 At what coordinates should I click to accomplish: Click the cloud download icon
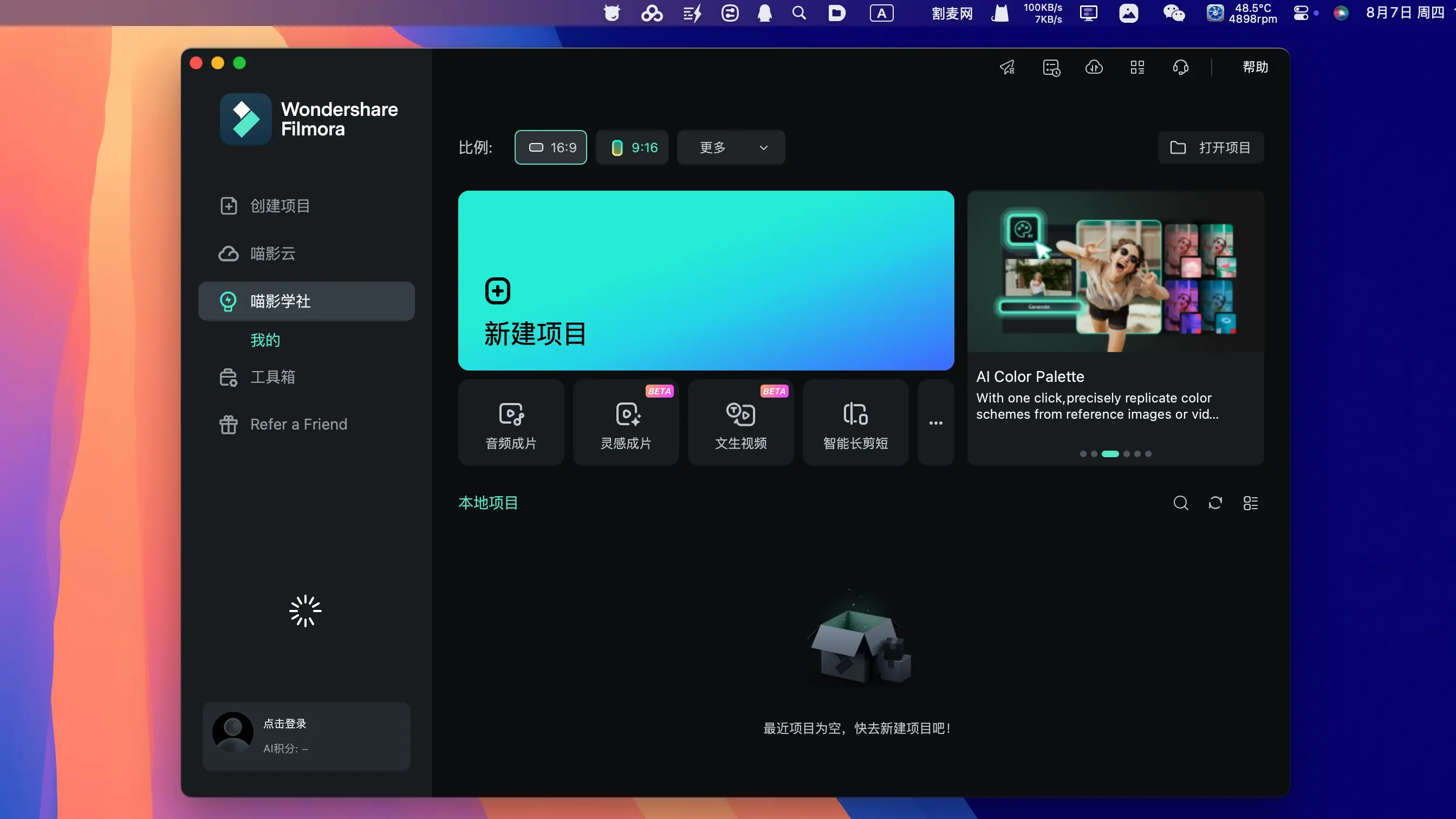click(1094, 67)
